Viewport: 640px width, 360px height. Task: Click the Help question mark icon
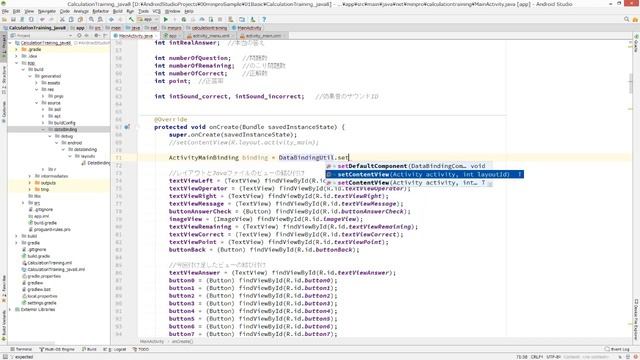tap(264, 19)
